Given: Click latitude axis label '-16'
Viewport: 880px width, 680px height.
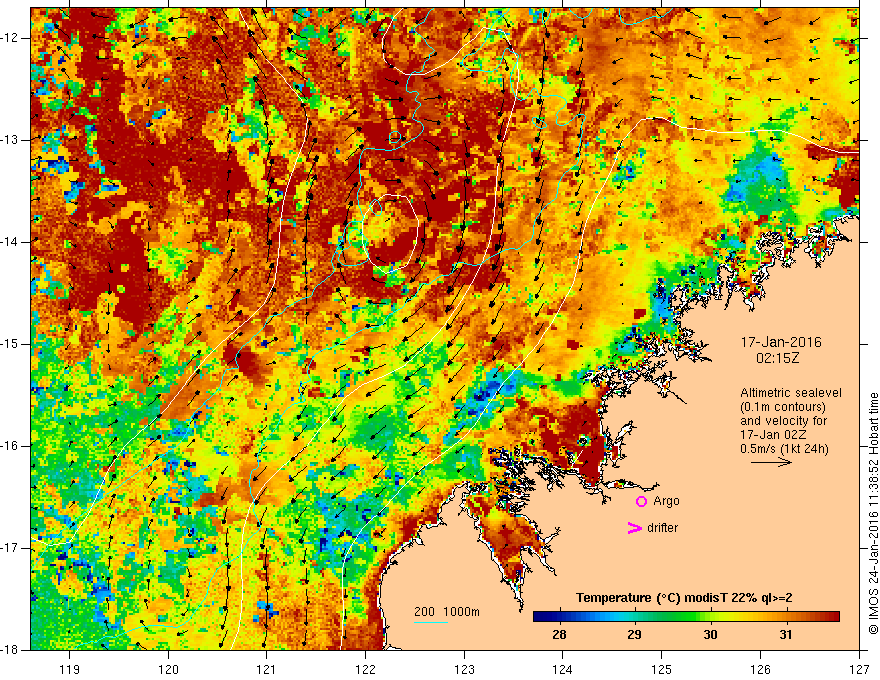Looking at the screenshot, I should coord(10,446).
